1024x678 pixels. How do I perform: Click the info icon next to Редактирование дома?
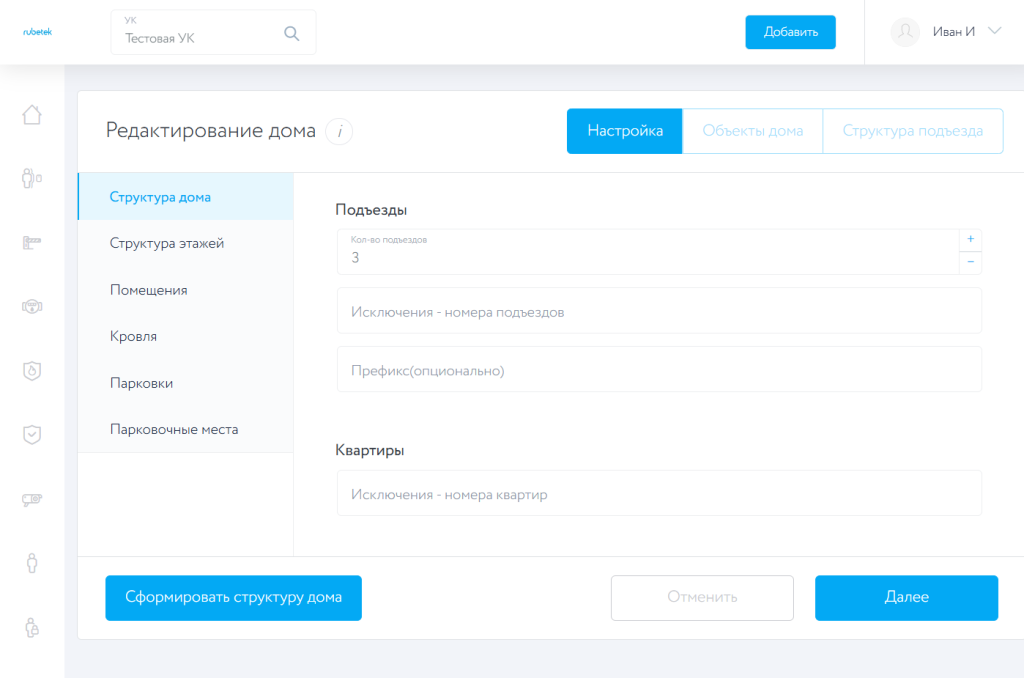coord(338,131)
